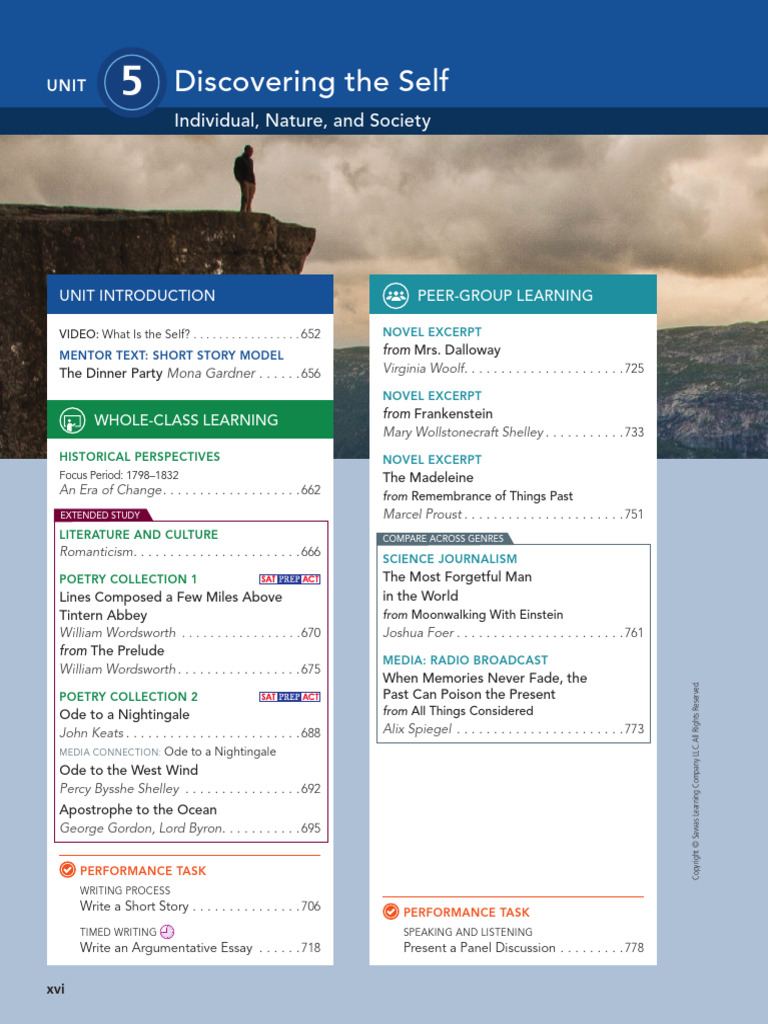The height and width of the screenshot is (1024, 768).
Task: Click checkmark icon beside left Performance Task
Action: [x=67, y=870]
